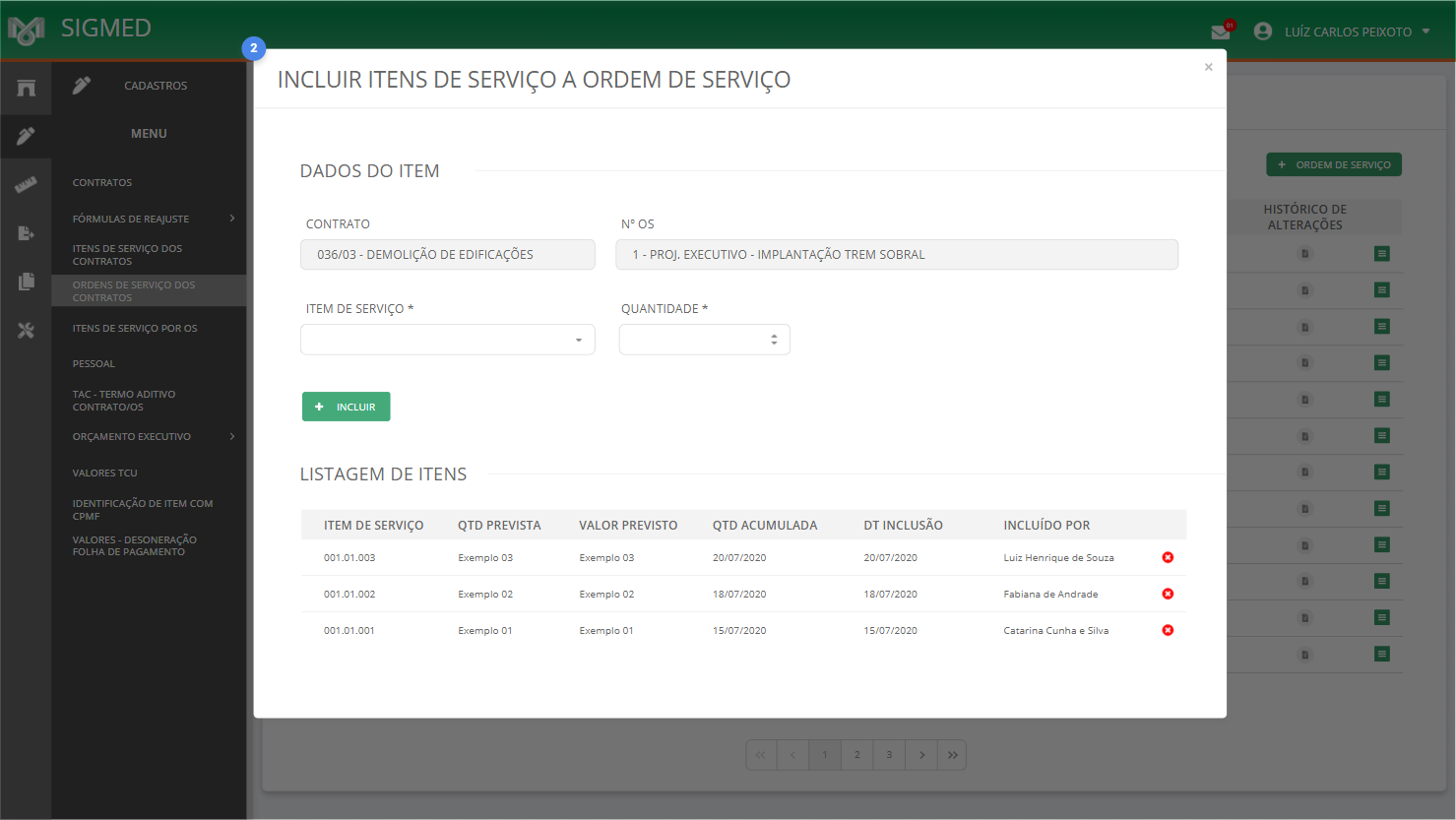Select page 1 in pagination
This screenshot has height=820, width=1456.
tap(825, 755)
